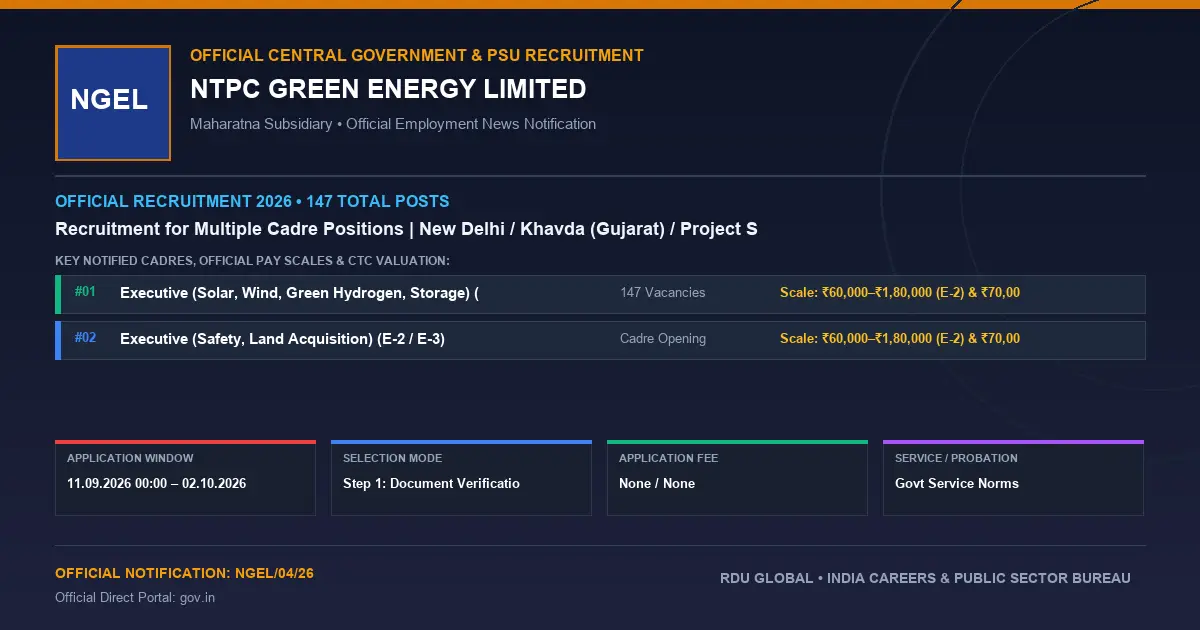
Task: Click the 'Govt Service Norms' value
Action: pyautogui.click(x=957, y=483)
